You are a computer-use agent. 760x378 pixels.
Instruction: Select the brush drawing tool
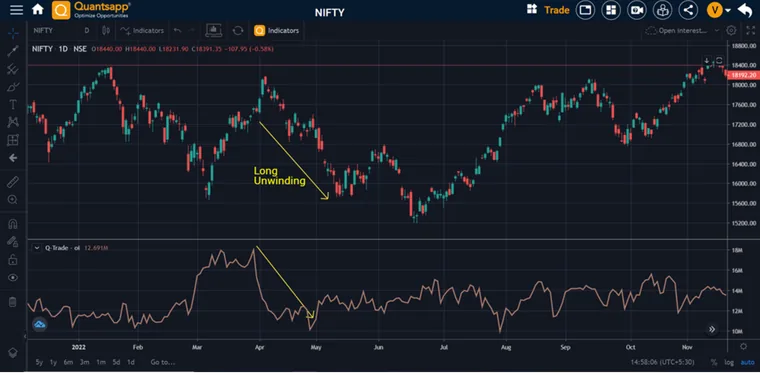13,87
